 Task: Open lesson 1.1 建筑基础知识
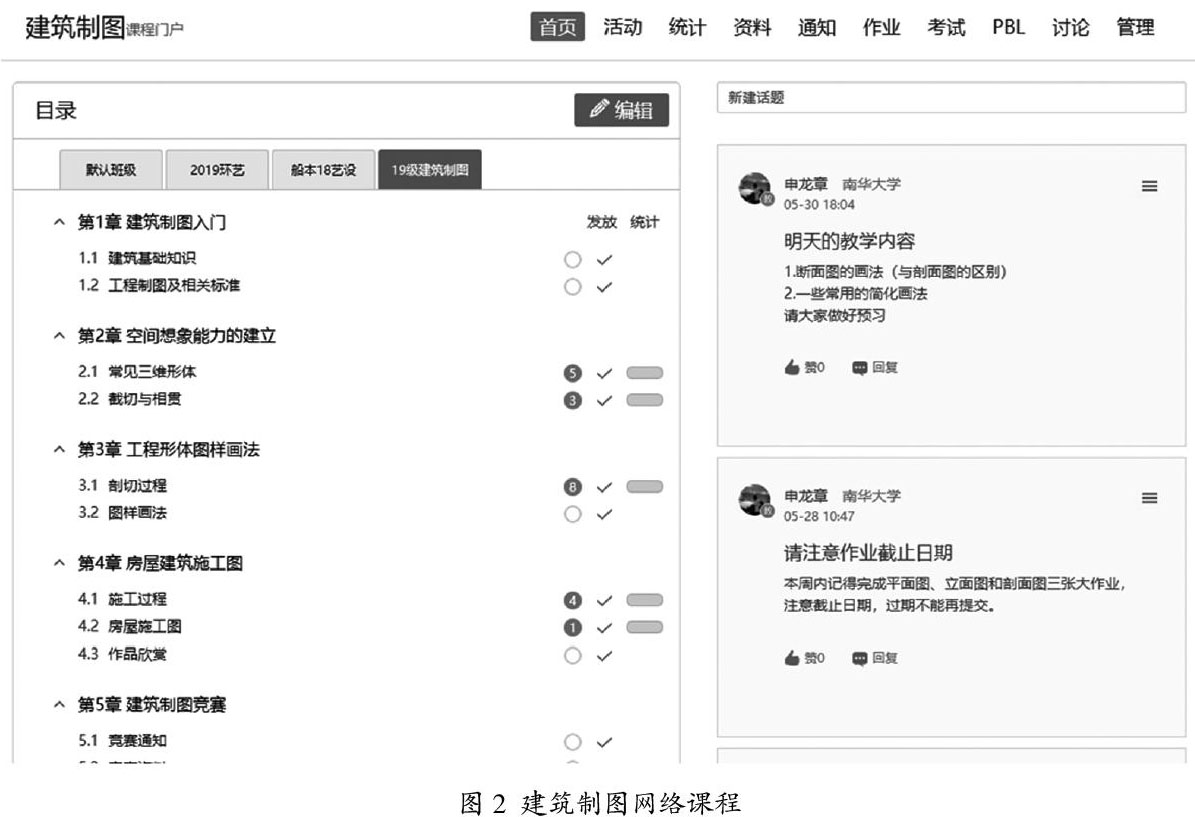point(137,258)
